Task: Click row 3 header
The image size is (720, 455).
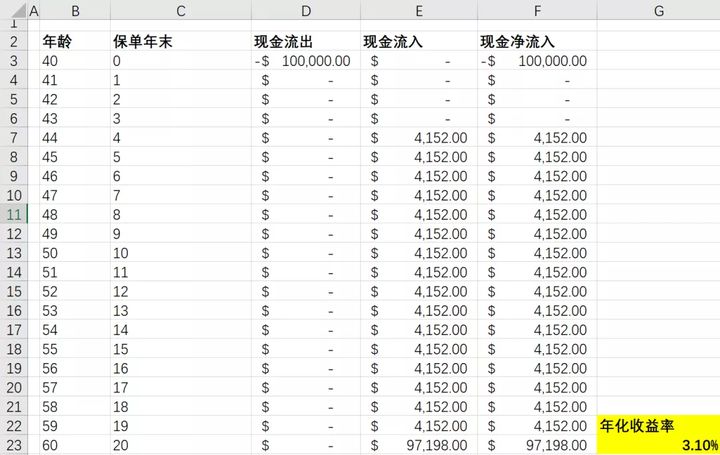Action: 16,61
